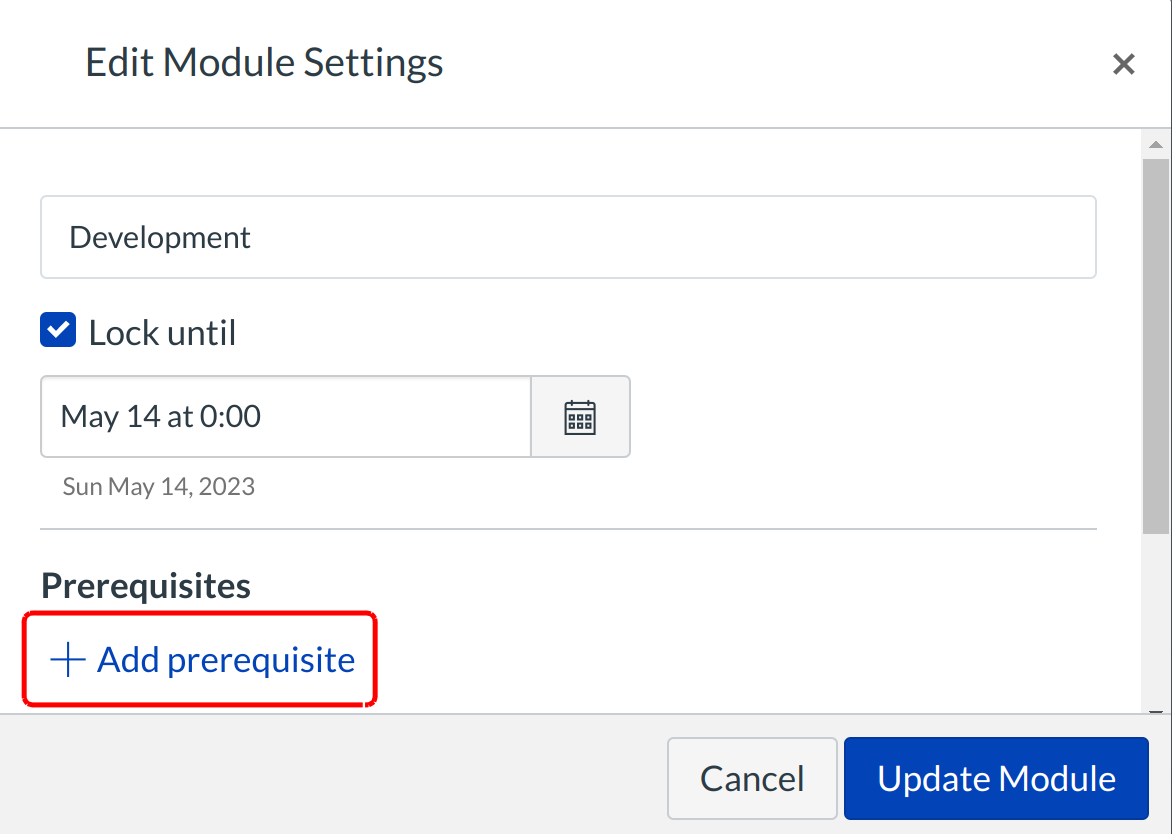The width and height of the screenshot is (1172, 834).
Task: Click the scrollbar down arrow
Action: pos(1155,710)
